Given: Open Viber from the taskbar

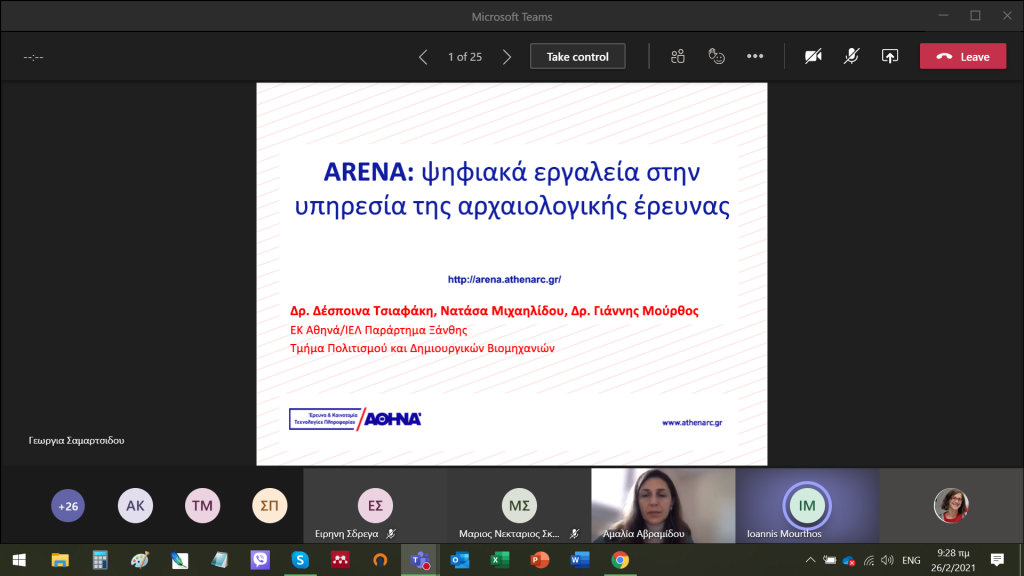Looking at the screenshot, I should pyautogui.click(x=259, y=560).
